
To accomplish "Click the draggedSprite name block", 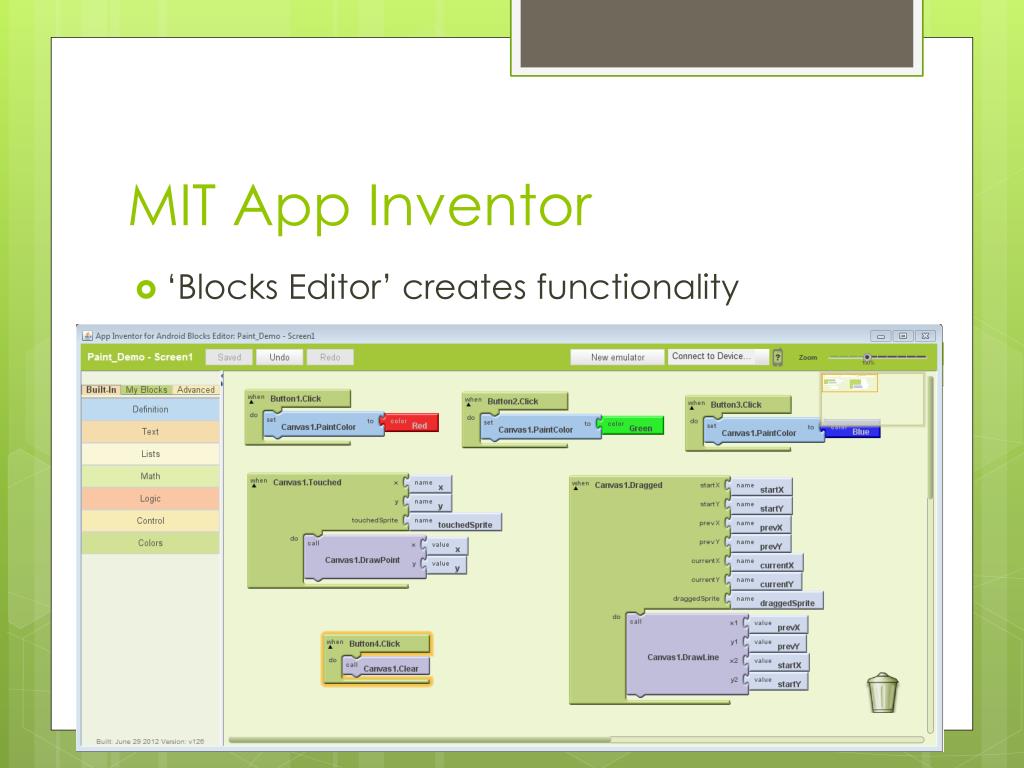I will (x=776, y=601).
